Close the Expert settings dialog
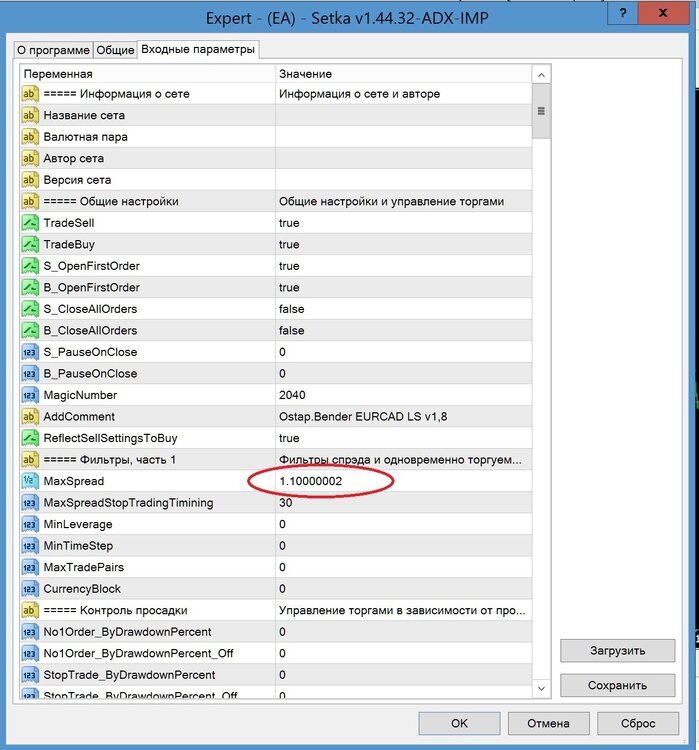The height and width of the screenshot is (750, 699). tap(663, 13)
